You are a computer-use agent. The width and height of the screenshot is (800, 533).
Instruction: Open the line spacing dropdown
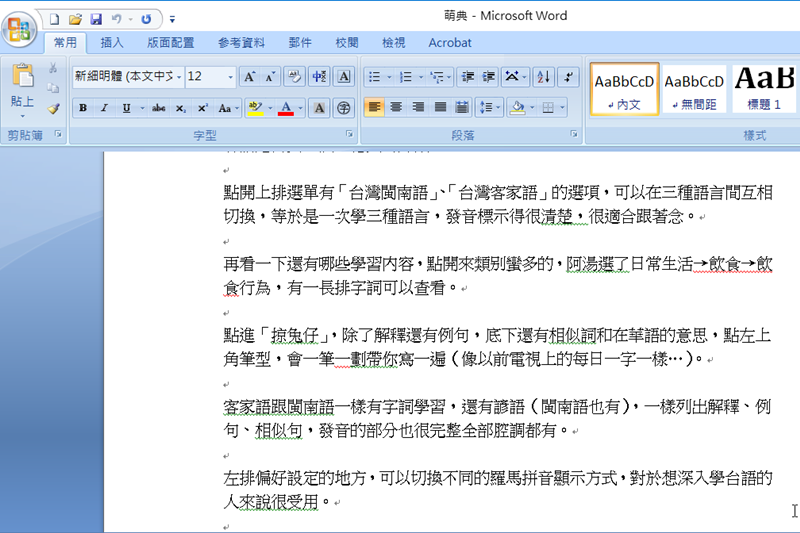click(489, 108)
